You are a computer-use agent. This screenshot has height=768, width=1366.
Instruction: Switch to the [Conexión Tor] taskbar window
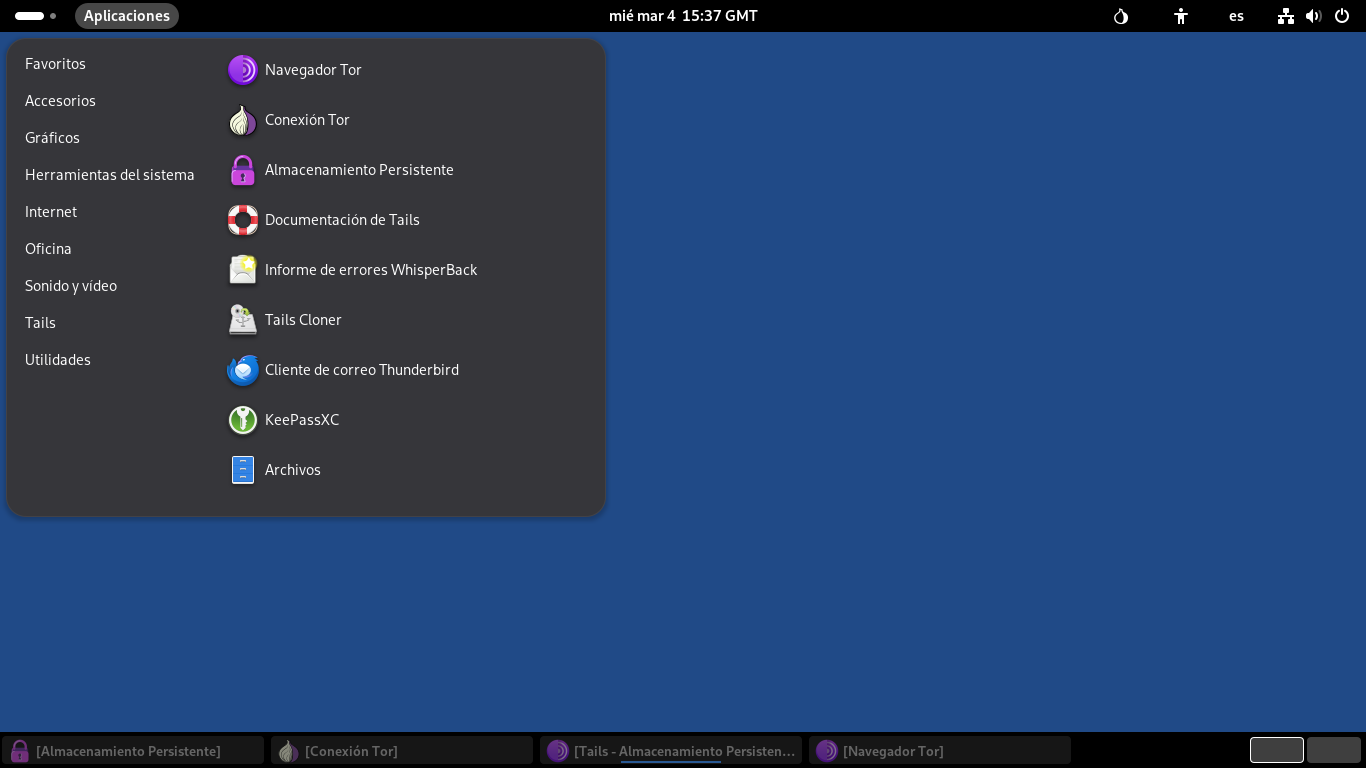401,751
